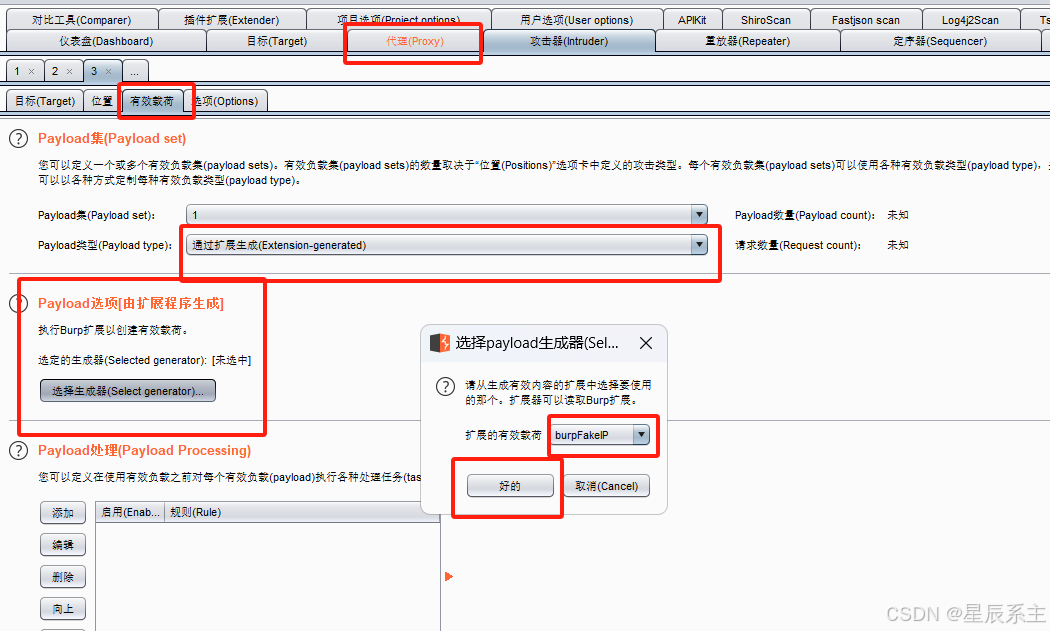Image resolution: width=1050 pixels, height=631 pixels.
Task: Open the Extender plugin tab
Action: coord(232,20)
